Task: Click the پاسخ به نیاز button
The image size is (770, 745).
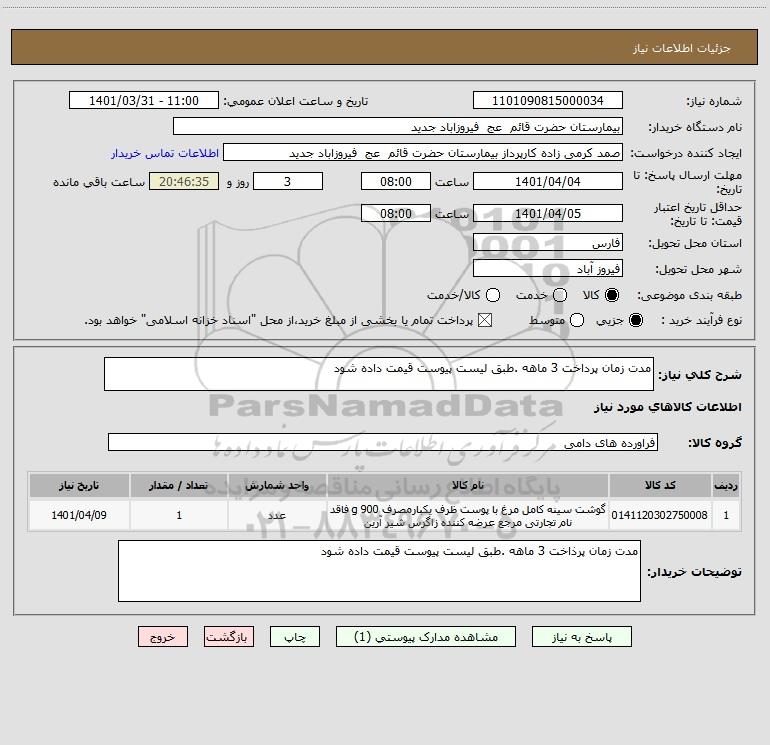Action: pos(582,636)
